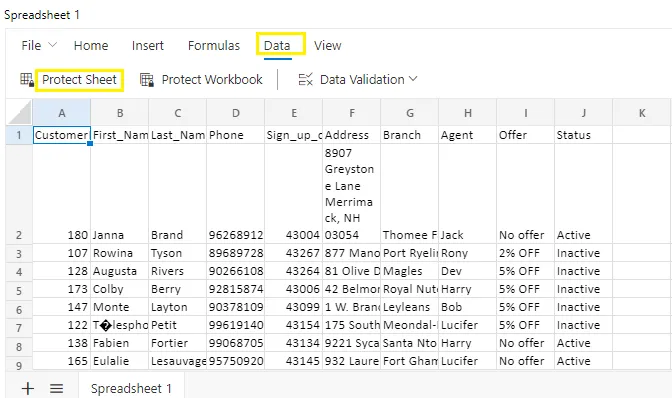
Task: Select the cell containing Augusta
Action: (x=120, y=271)
